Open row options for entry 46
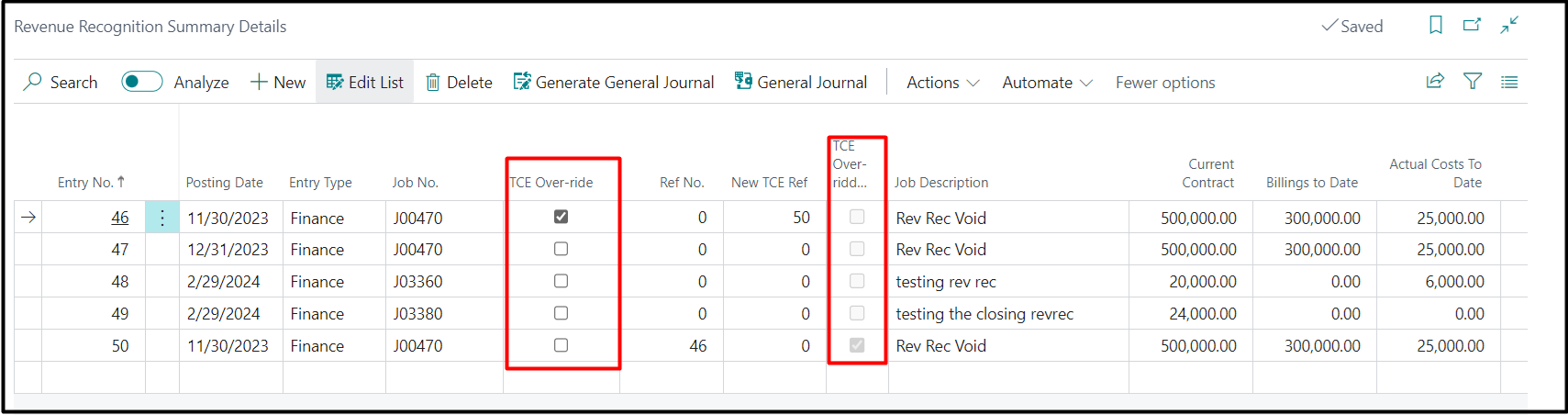This screenshot has width=1568, height=415. [162, 218]
